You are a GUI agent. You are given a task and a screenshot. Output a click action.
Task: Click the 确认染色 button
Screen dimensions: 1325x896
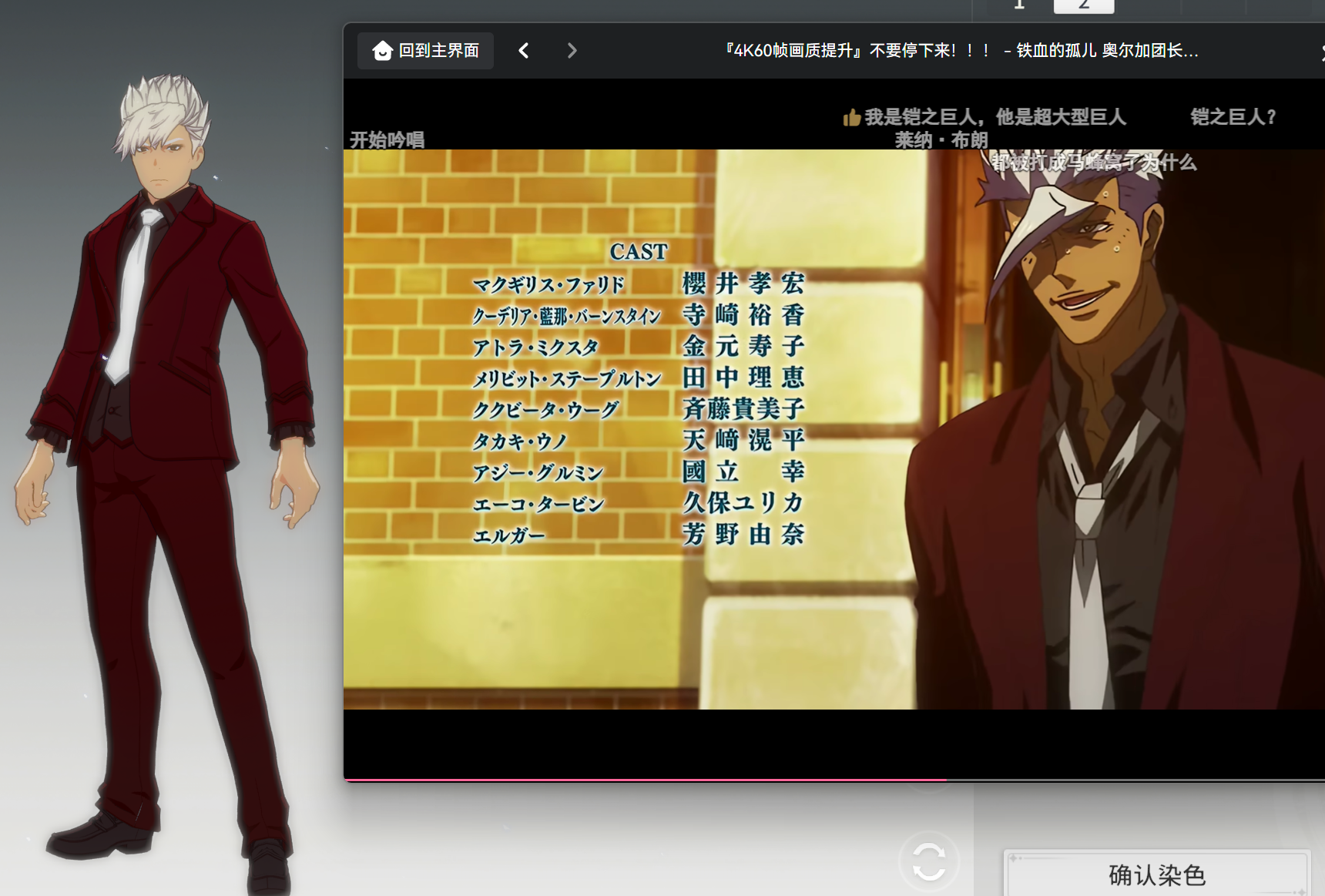[x=1156, y=875]
